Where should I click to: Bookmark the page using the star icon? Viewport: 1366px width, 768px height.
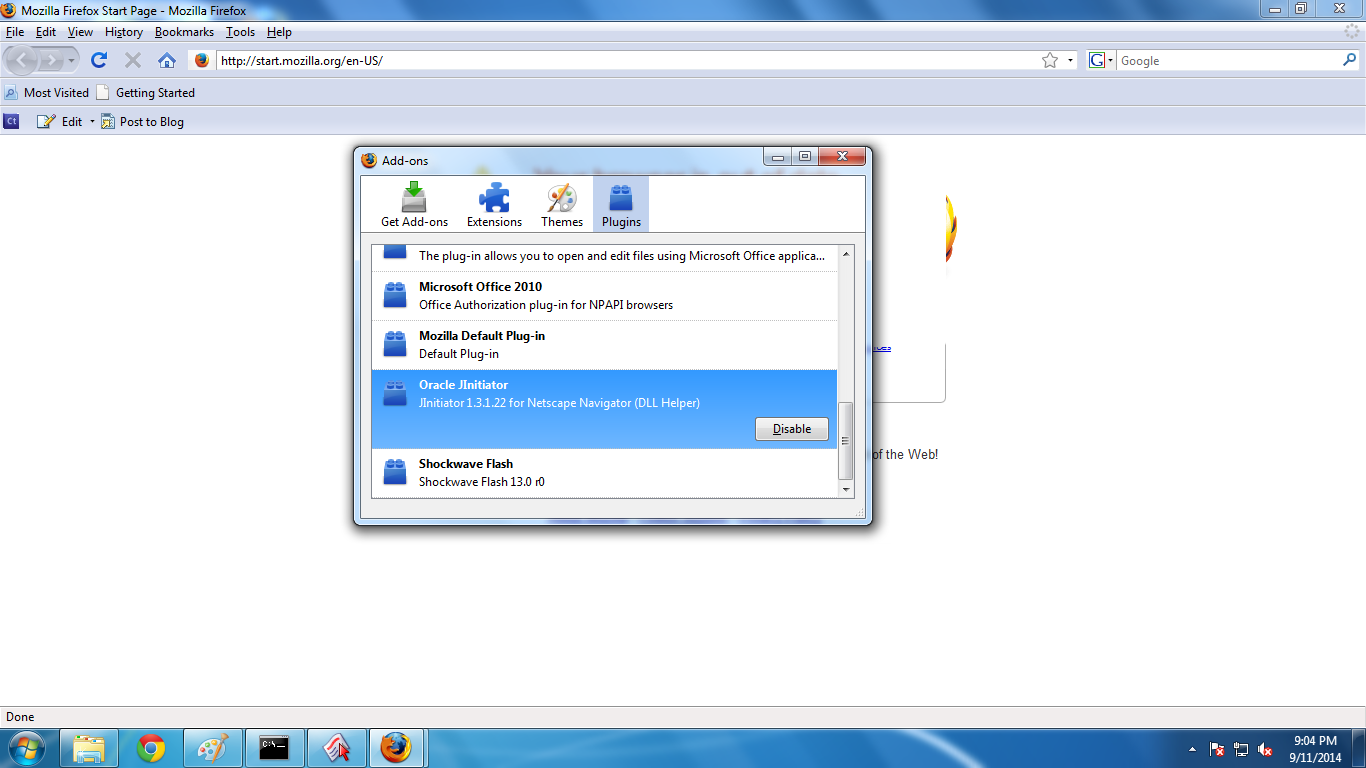pos(1050,60)
